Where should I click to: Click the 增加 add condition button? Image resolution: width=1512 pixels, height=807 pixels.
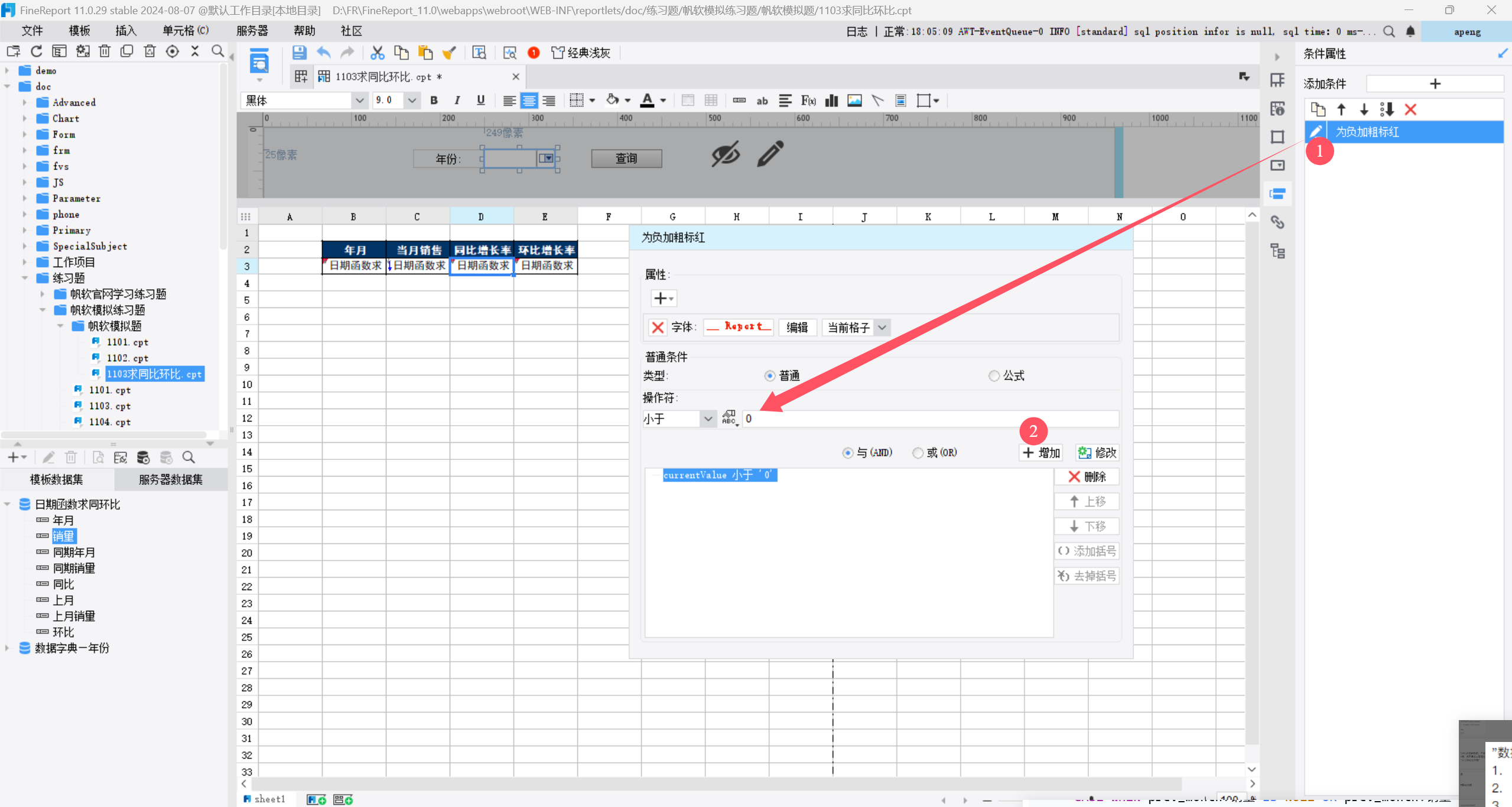click(1042, 453)
